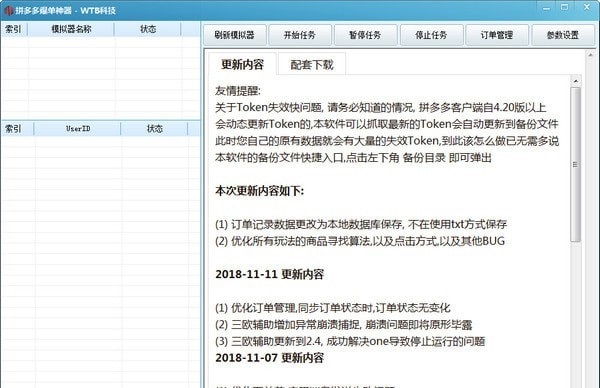Click the 2018-11-11 更新内容 heading
Viewport: 600px width, 388px height.
(269, 274)
